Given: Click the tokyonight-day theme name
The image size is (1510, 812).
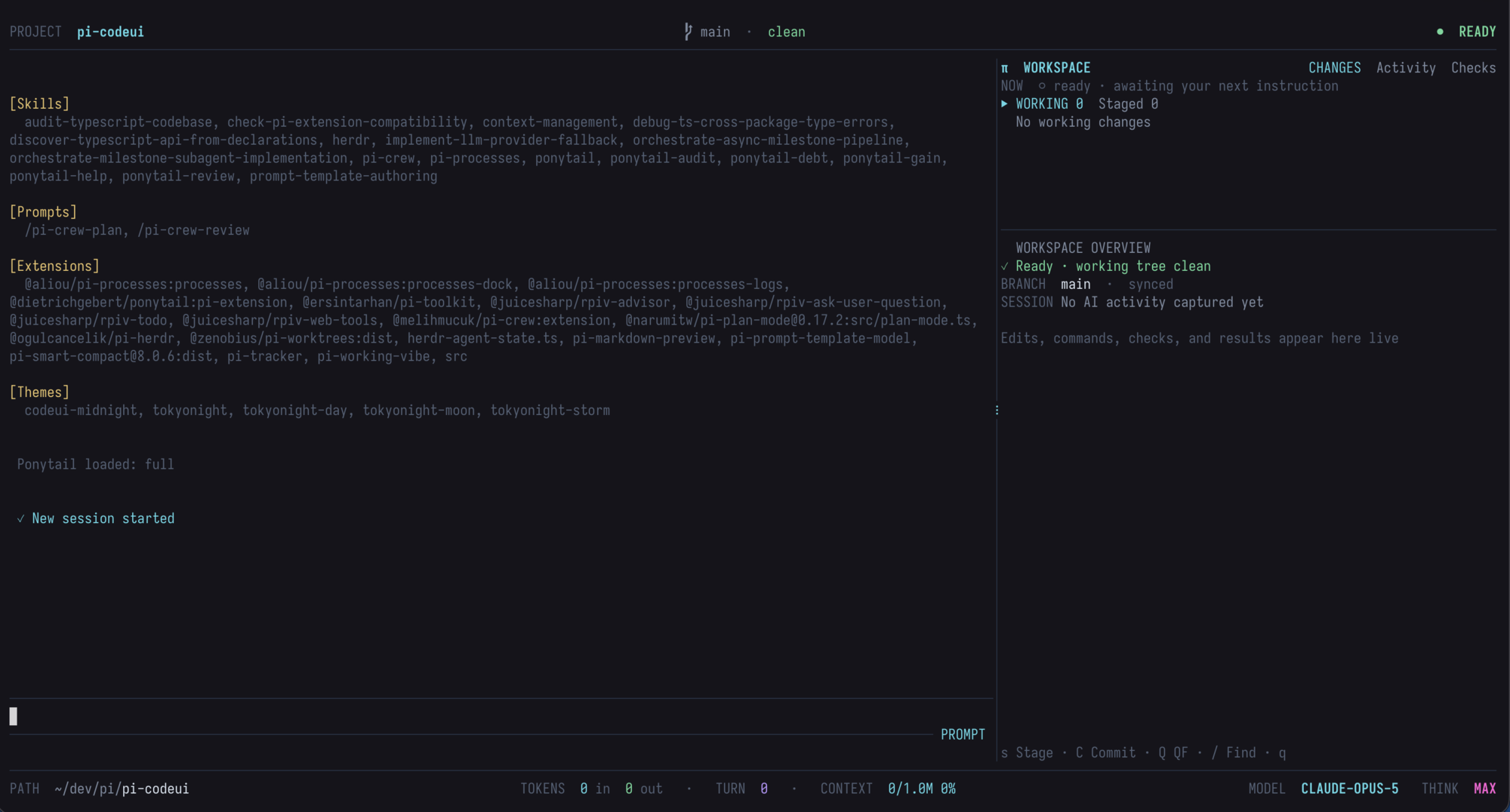Looking at the screenshot, I should 294,411.
